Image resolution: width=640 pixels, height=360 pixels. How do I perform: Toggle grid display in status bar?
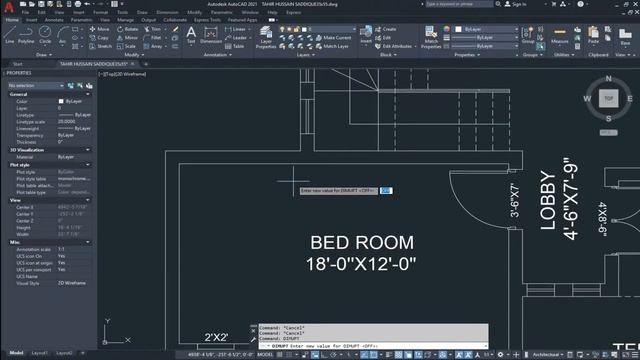point(280,355)
